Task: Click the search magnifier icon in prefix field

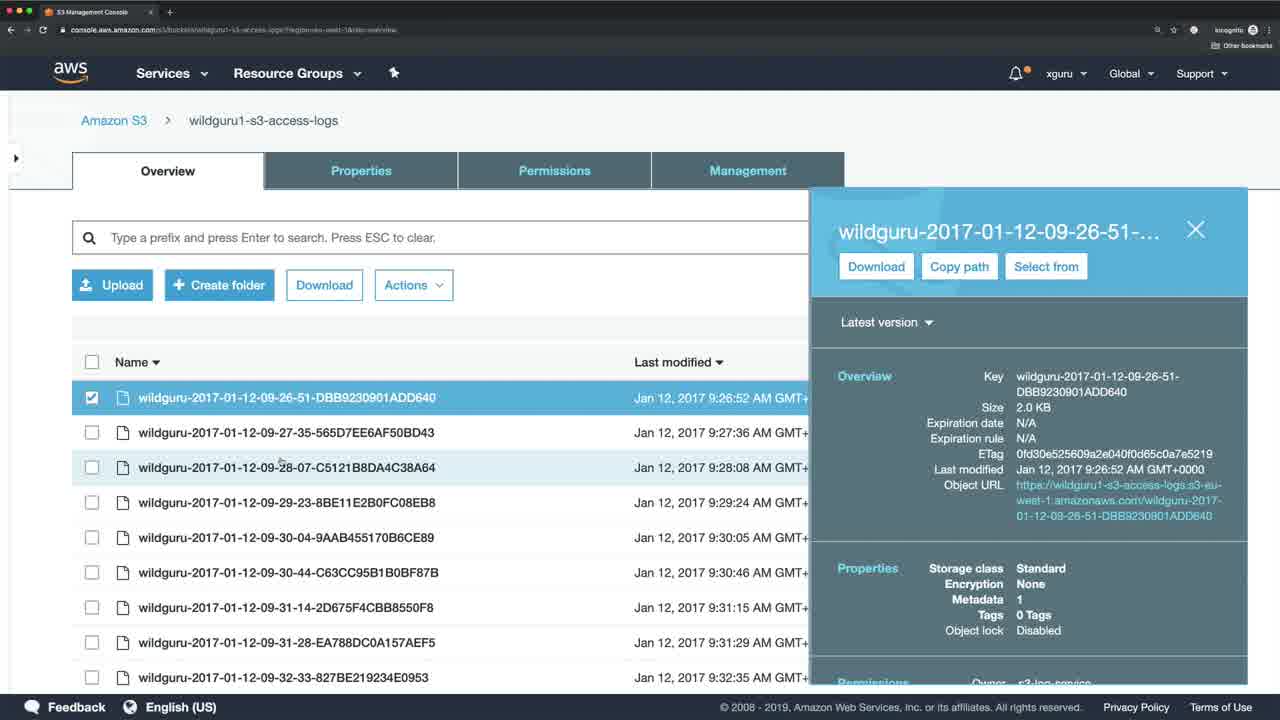Action: click(x=89, y=238)
